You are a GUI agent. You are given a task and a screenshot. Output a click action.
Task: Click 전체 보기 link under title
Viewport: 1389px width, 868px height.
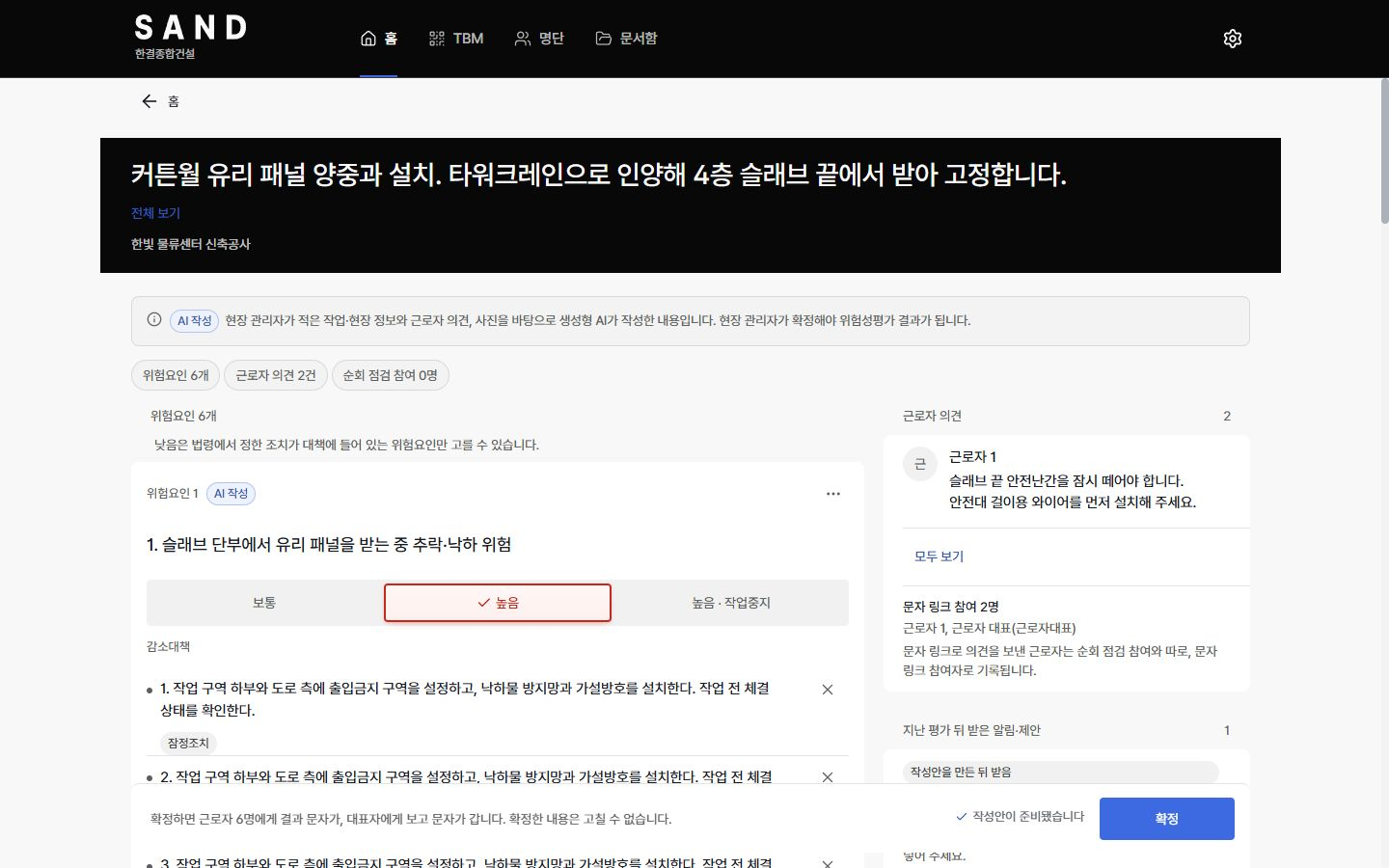[x=155, y=213]
